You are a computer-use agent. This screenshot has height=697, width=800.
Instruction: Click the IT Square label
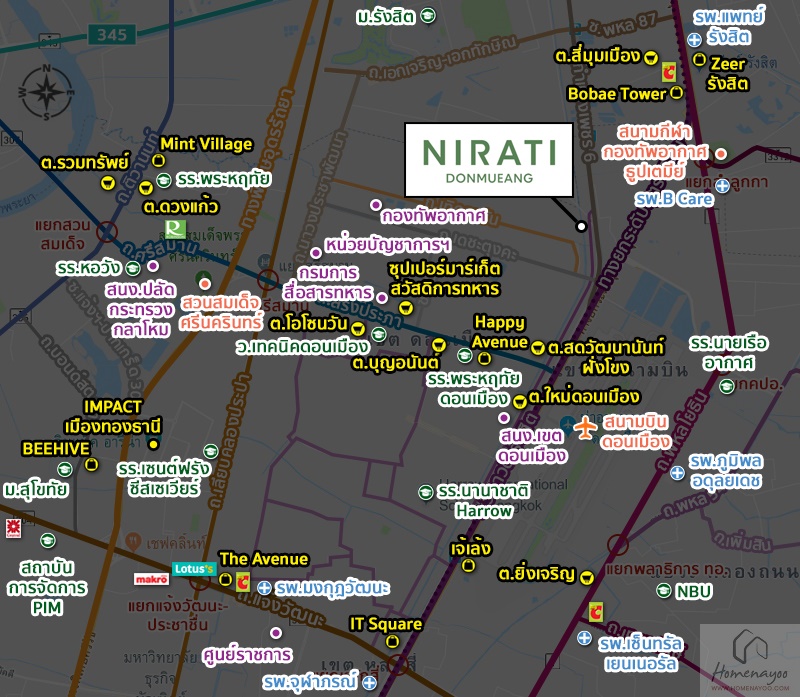click(386, 624)
